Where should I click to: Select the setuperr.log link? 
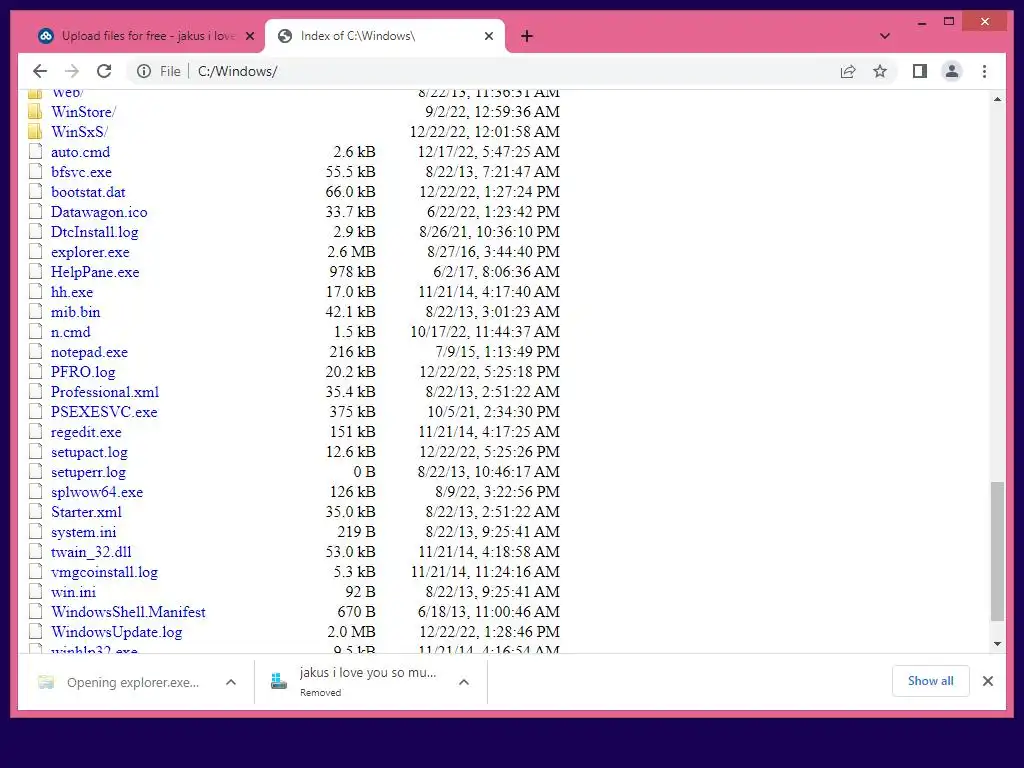point(88,472)
